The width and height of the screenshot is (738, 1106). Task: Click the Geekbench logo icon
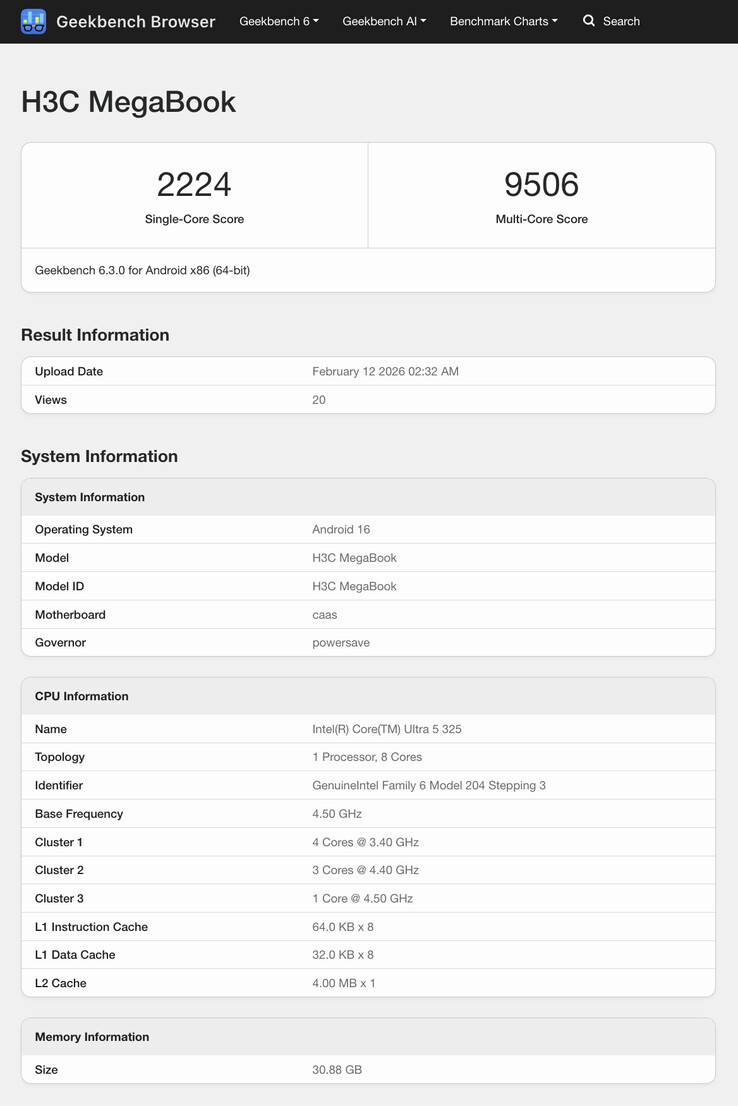pos(33,21)
